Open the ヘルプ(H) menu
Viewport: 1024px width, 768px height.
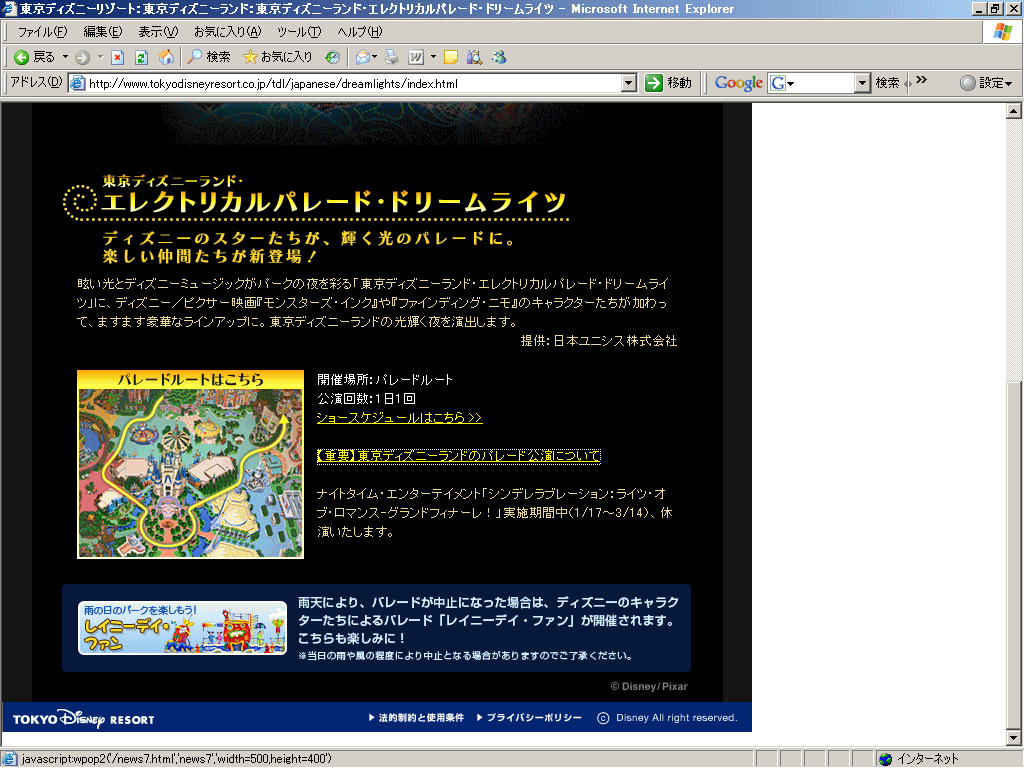click(360, 32)
